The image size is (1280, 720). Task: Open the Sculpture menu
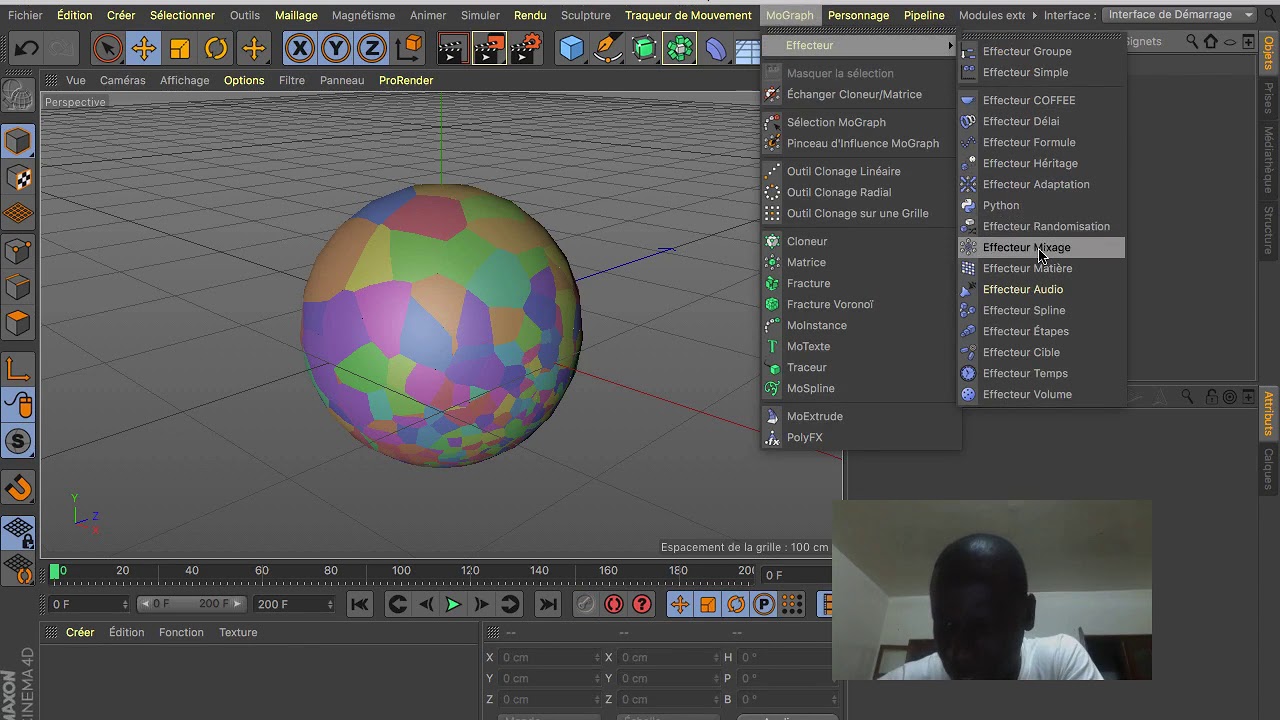point(585,15)
